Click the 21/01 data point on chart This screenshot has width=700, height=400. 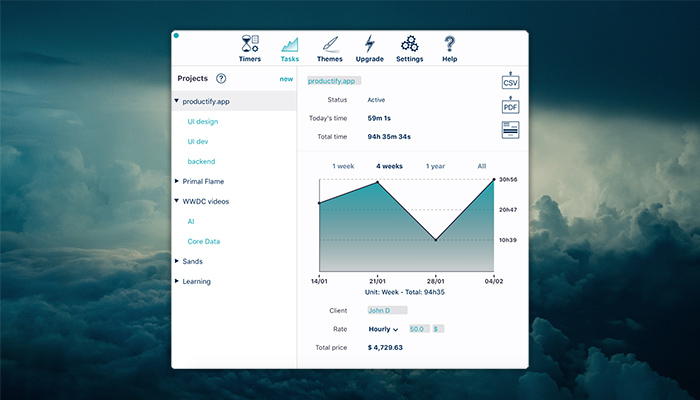(378, 182)
